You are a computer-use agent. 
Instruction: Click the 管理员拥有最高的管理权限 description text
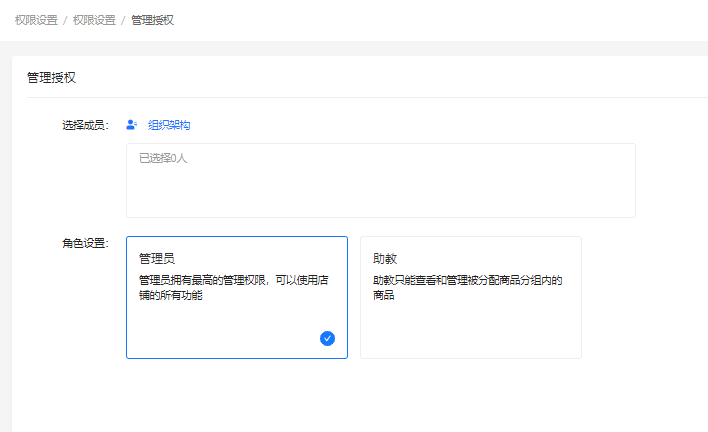pyautogui.click(x=233, y=288)
